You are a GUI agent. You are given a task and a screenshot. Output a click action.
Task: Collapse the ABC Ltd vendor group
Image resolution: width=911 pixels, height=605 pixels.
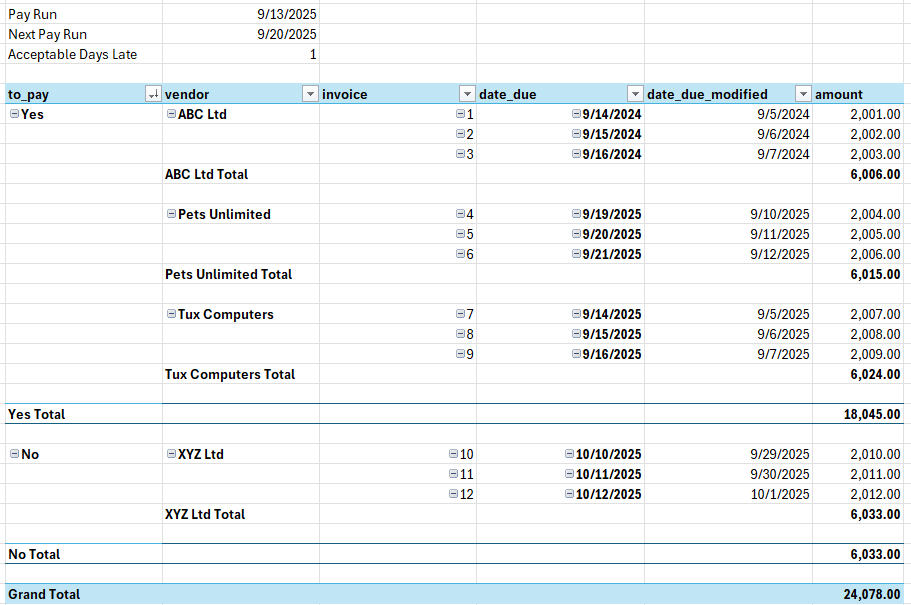pos(171,114)
